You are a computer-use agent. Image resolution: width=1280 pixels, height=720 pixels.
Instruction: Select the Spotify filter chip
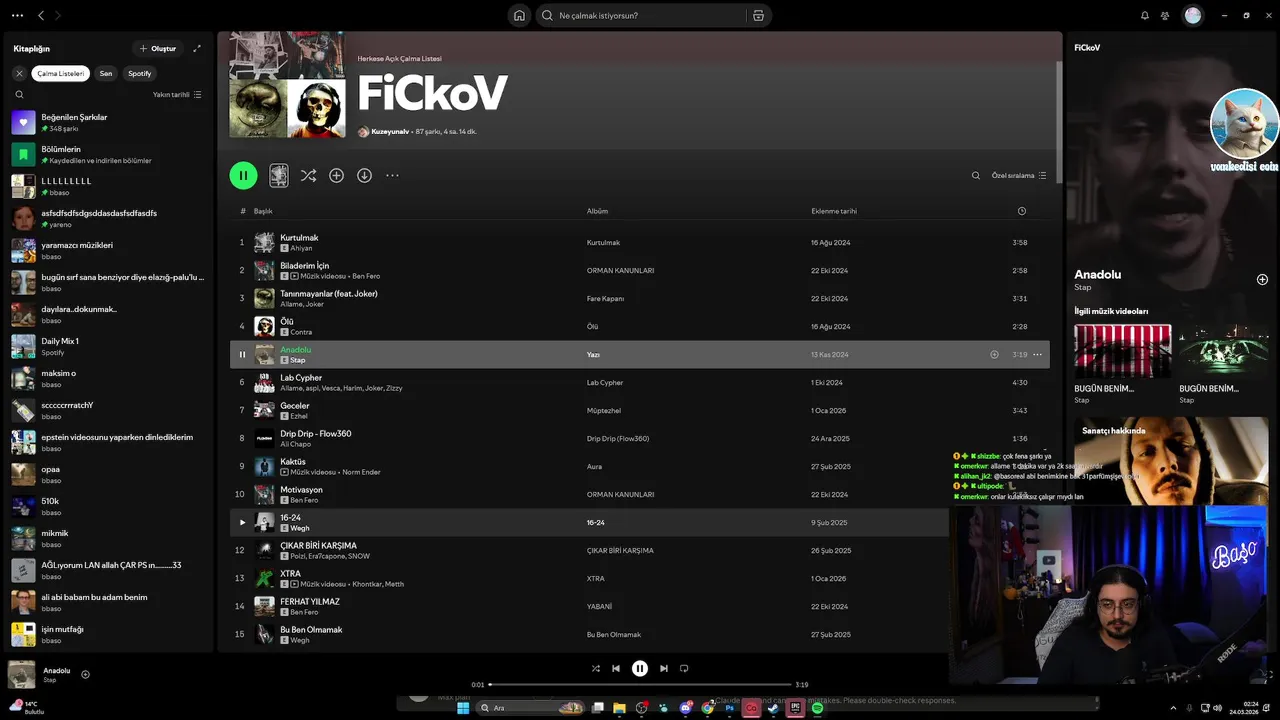pos(140,73)
